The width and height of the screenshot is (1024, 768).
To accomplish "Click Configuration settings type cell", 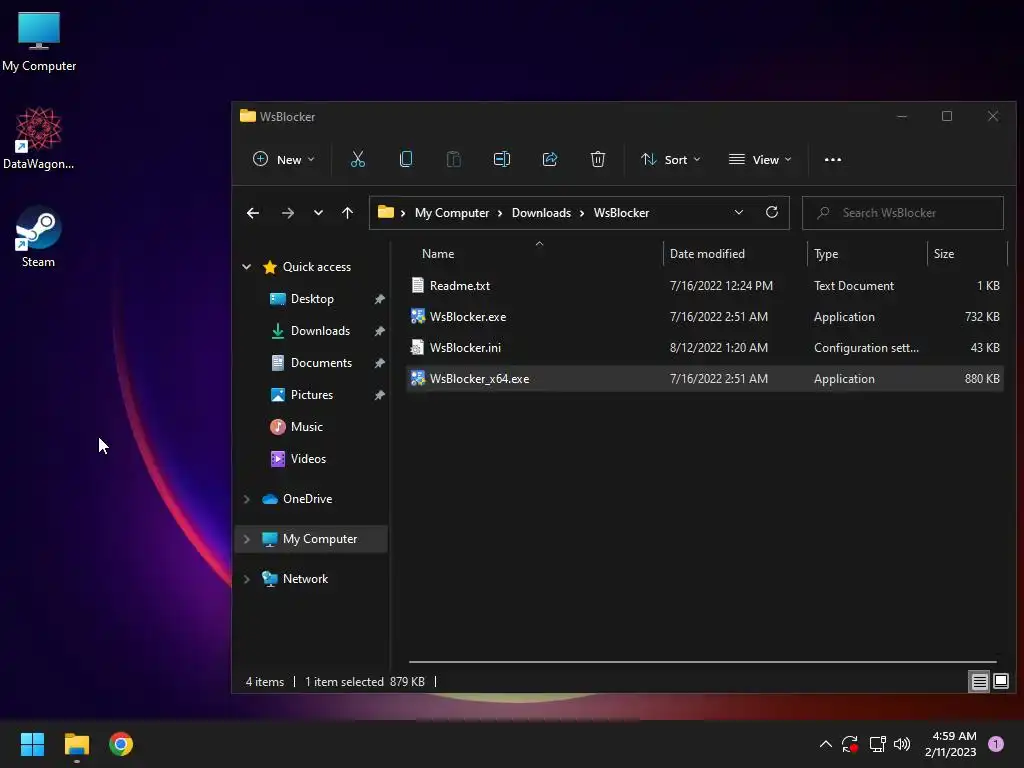I will pyautogui.click(x=866, y=347).
